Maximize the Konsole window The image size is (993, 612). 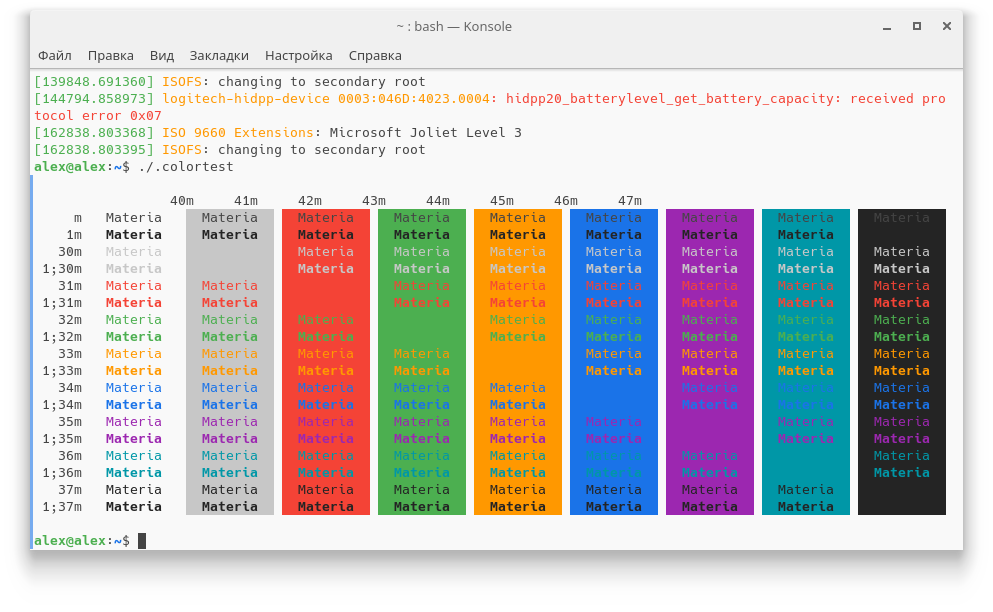pos(916,26)
